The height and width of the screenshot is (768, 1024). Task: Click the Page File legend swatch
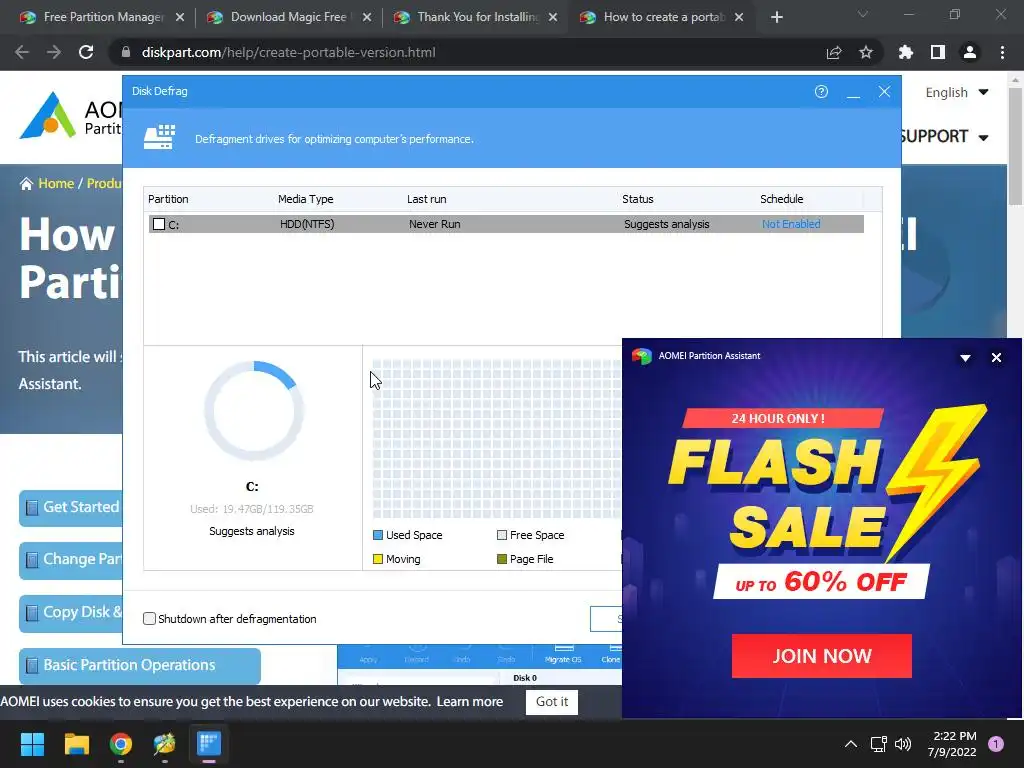point(502,559)
